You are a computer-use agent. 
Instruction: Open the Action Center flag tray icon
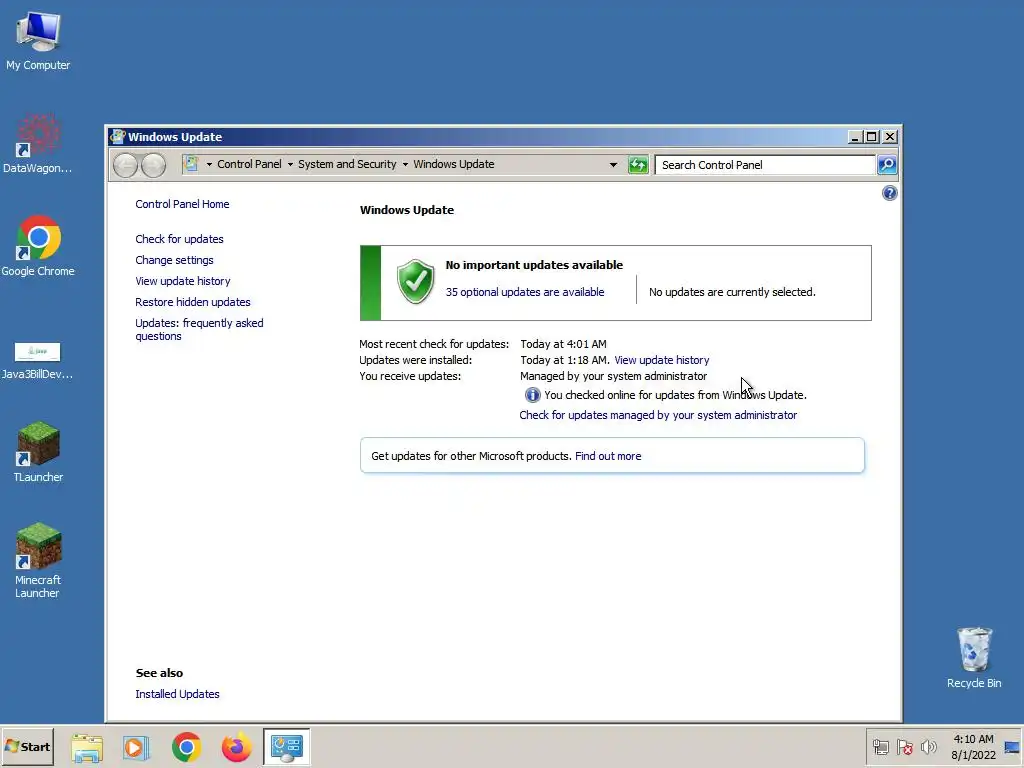pos(904,747)
